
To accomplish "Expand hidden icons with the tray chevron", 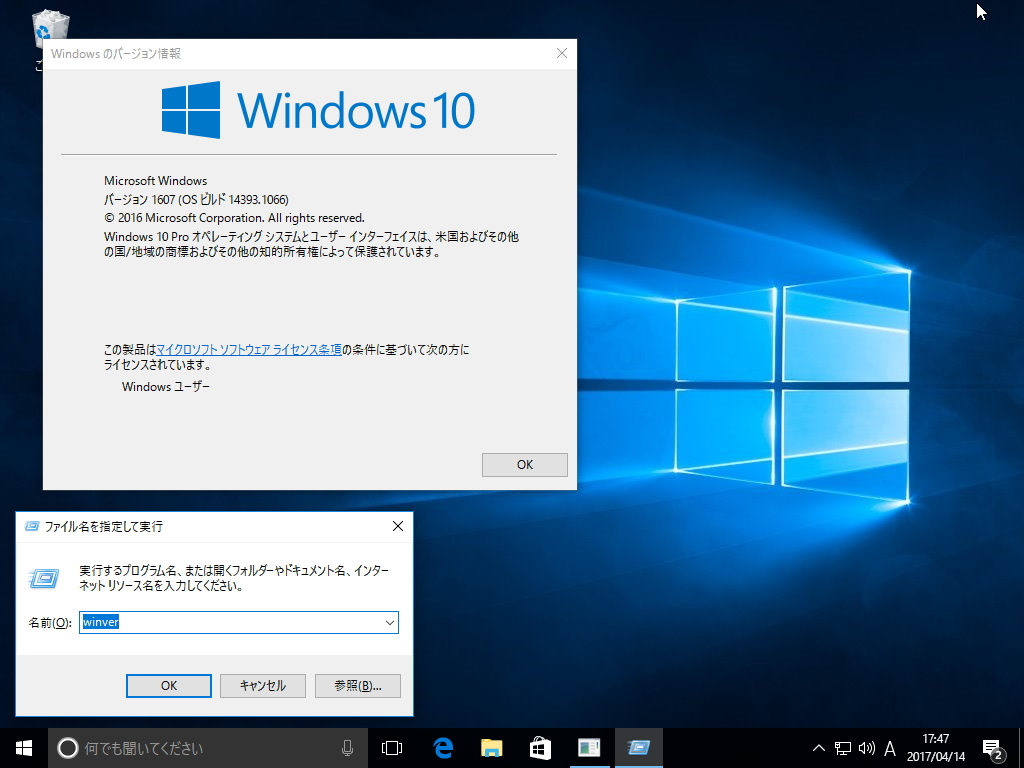I will (x=818, y=747).
